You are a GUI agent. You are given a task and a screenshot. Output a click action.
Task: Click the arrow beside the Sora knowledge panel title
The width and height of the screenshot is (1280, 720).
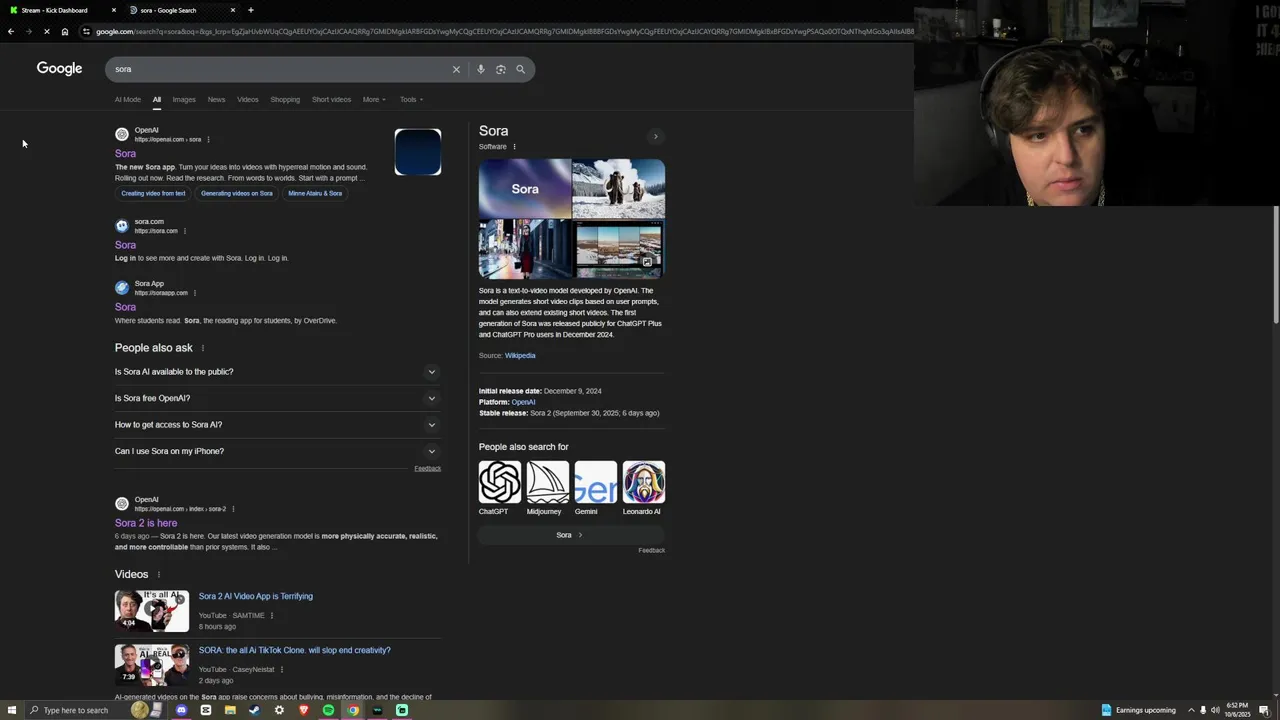(x=656, y=136)
